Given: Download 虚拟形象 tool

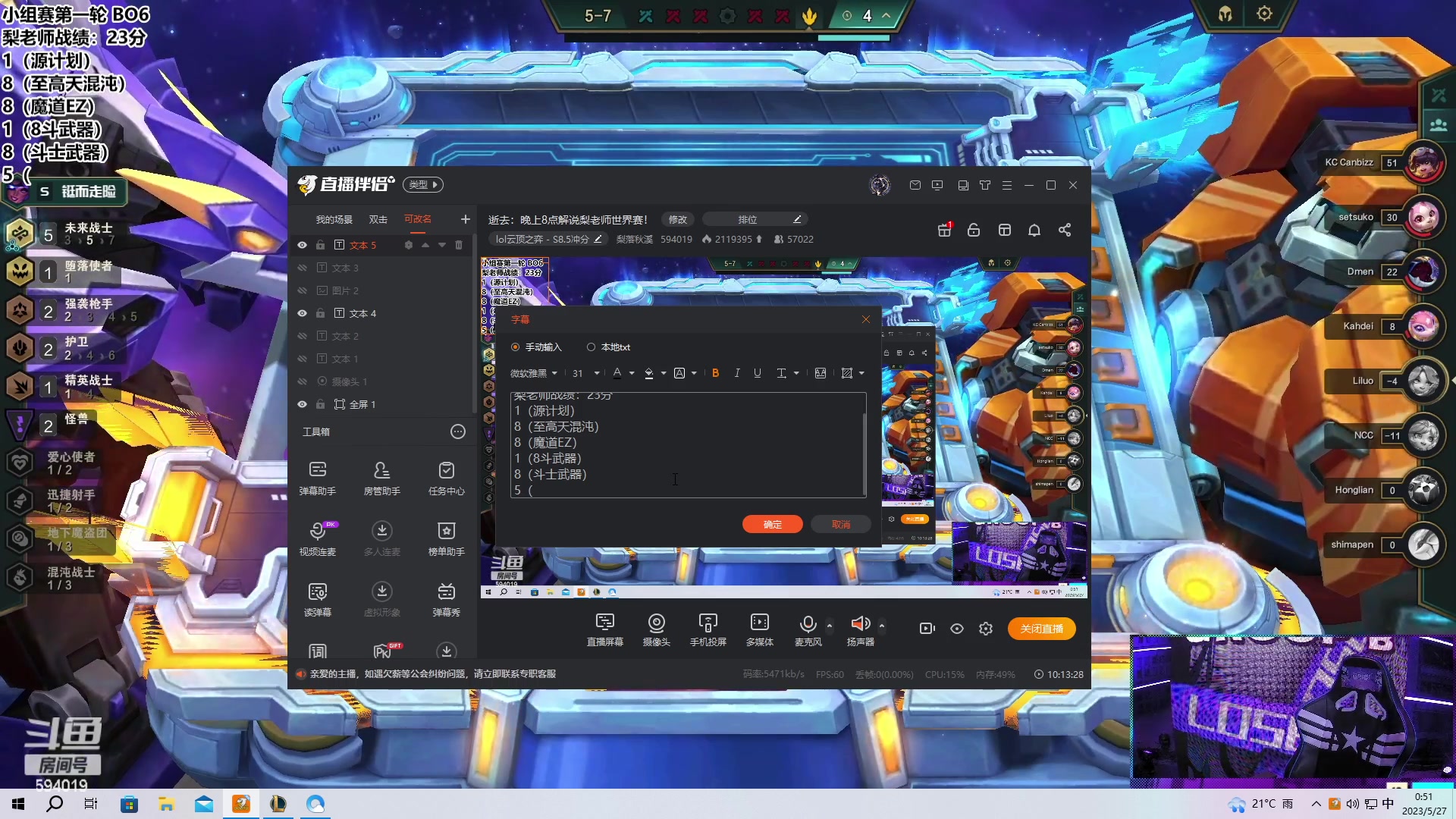Looking at the screenshot, I should pos(381,600).
